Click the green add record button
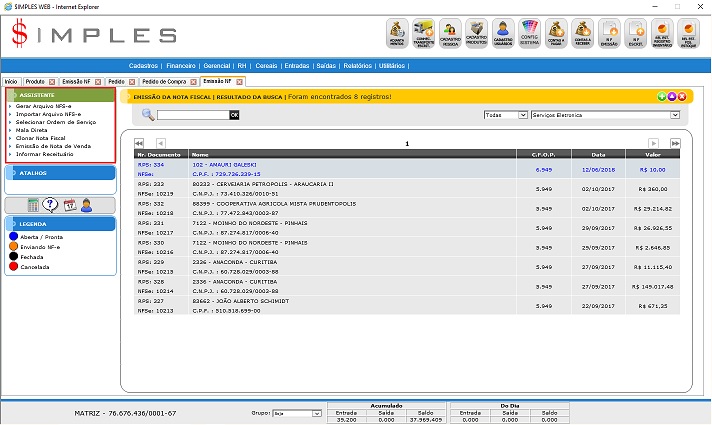 [662, 96]
